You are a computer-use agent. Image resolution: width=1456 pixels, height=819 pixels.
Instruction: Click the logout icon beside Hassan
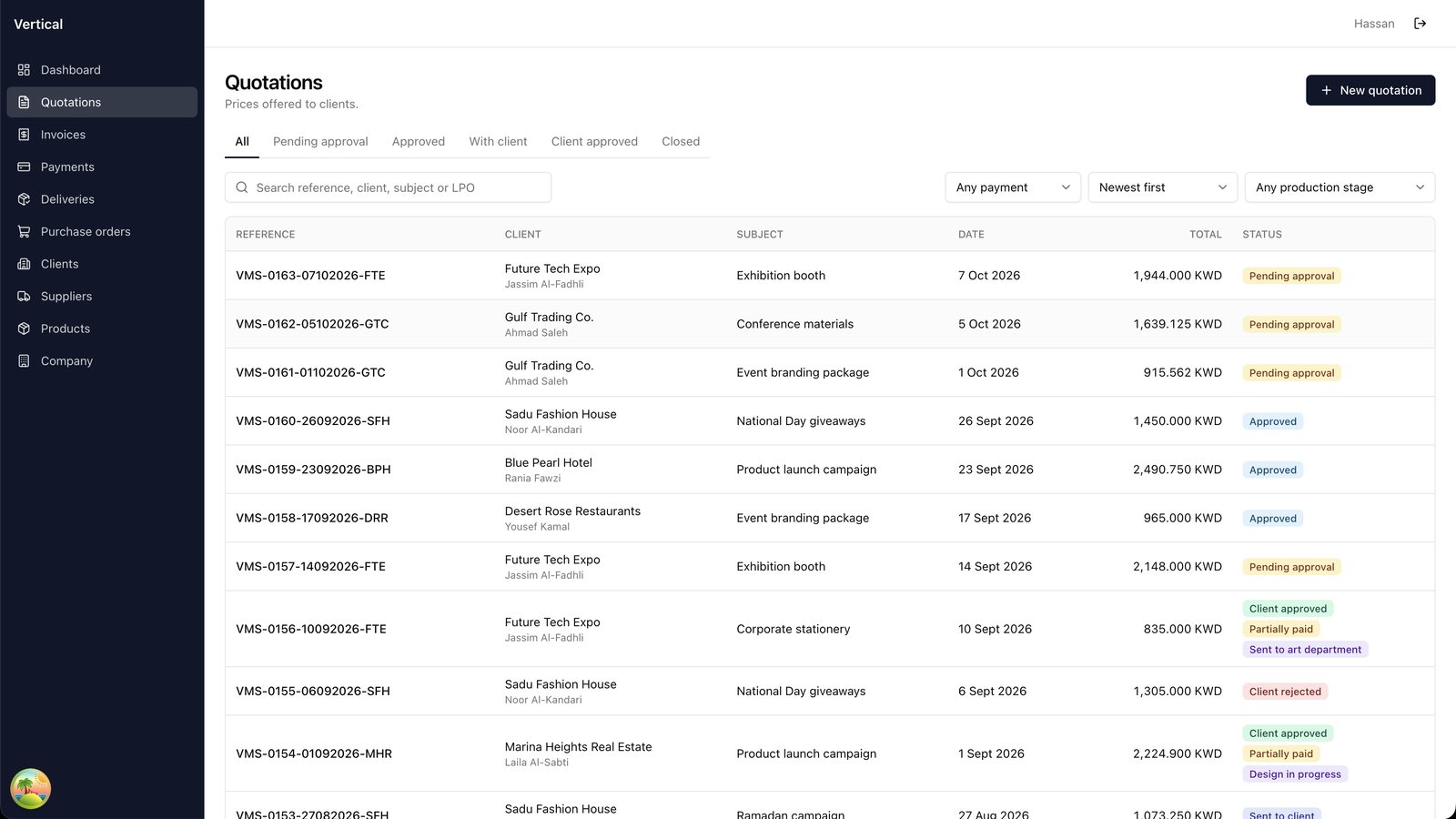pyautogui.click(x=1420, y=24)
